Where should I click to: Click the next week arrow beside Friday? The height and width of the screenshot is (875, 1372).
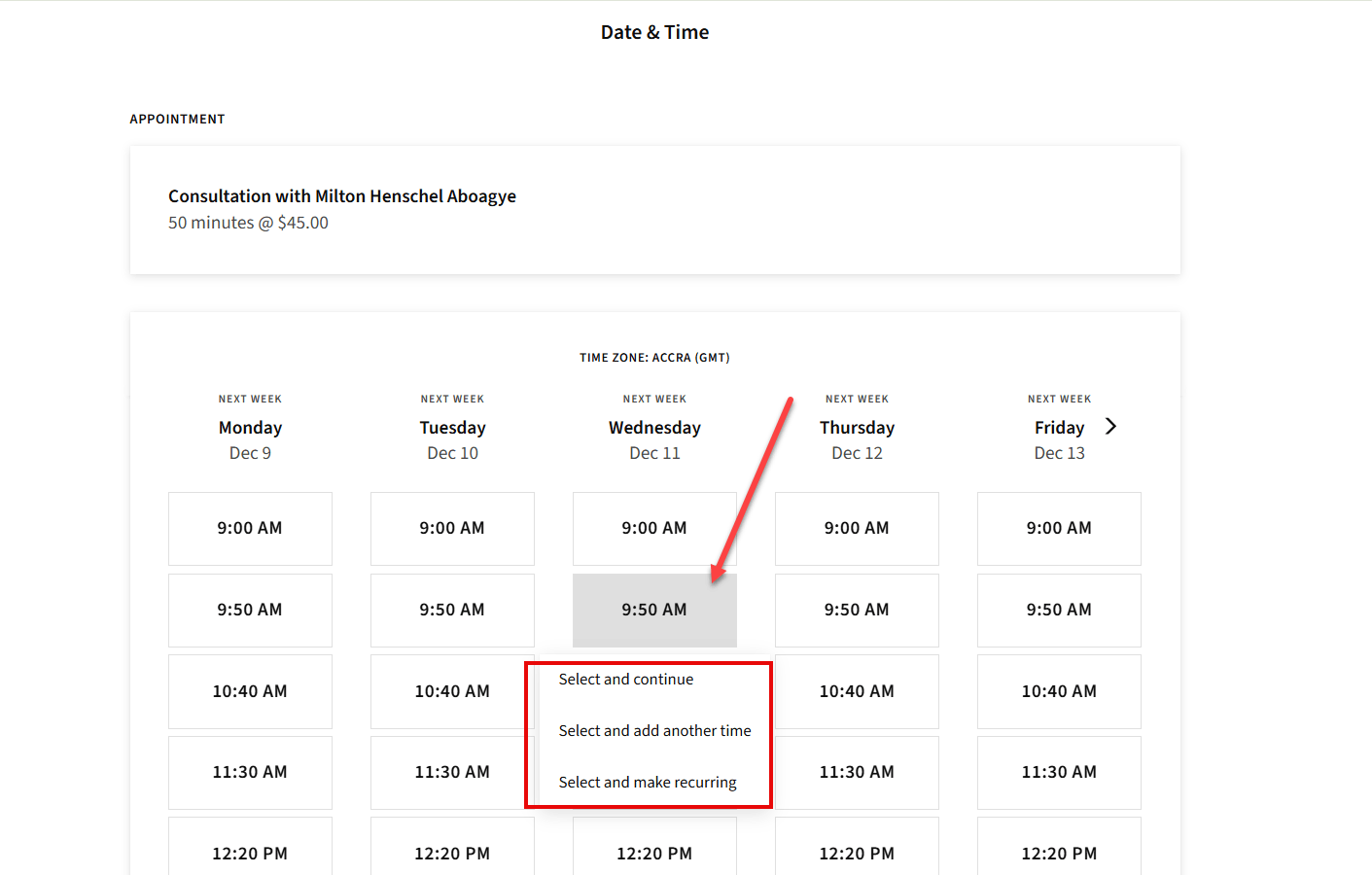coord(1110,426)
